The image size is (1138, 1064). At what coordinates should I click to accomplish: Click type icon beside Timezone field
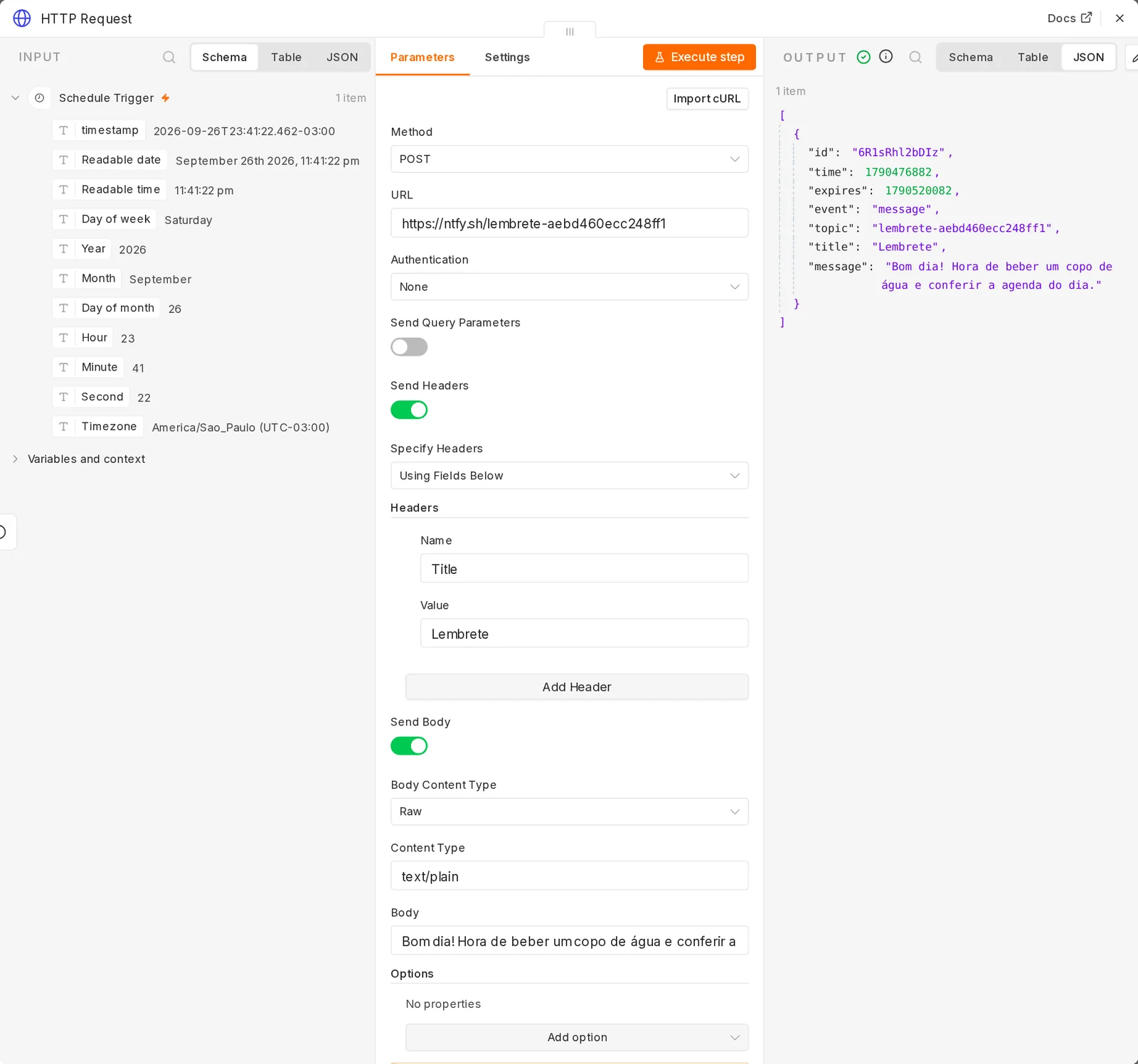pos(63,426)
